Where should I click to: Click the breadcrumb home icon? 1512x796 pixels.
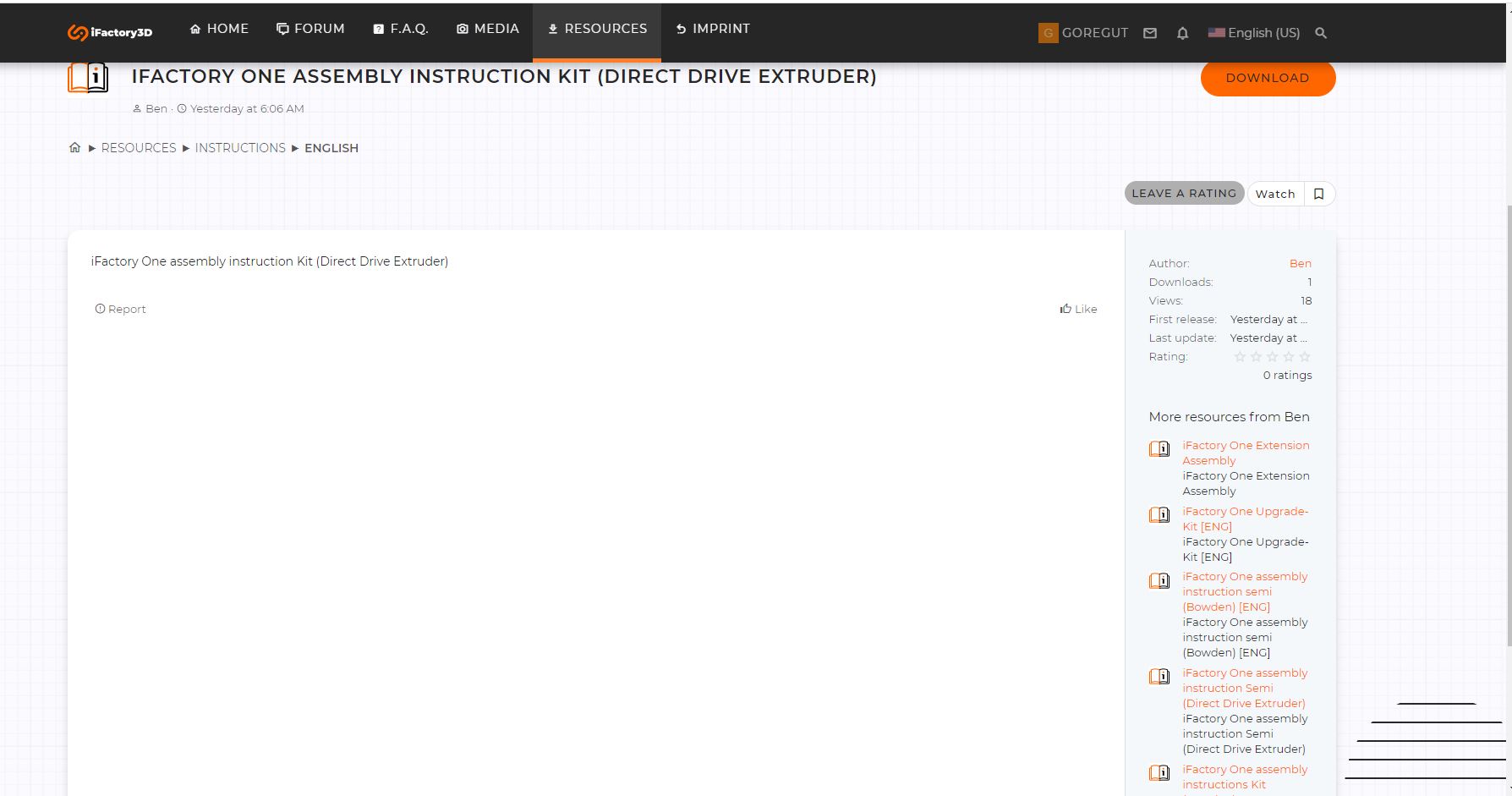(x=75, y=147)
